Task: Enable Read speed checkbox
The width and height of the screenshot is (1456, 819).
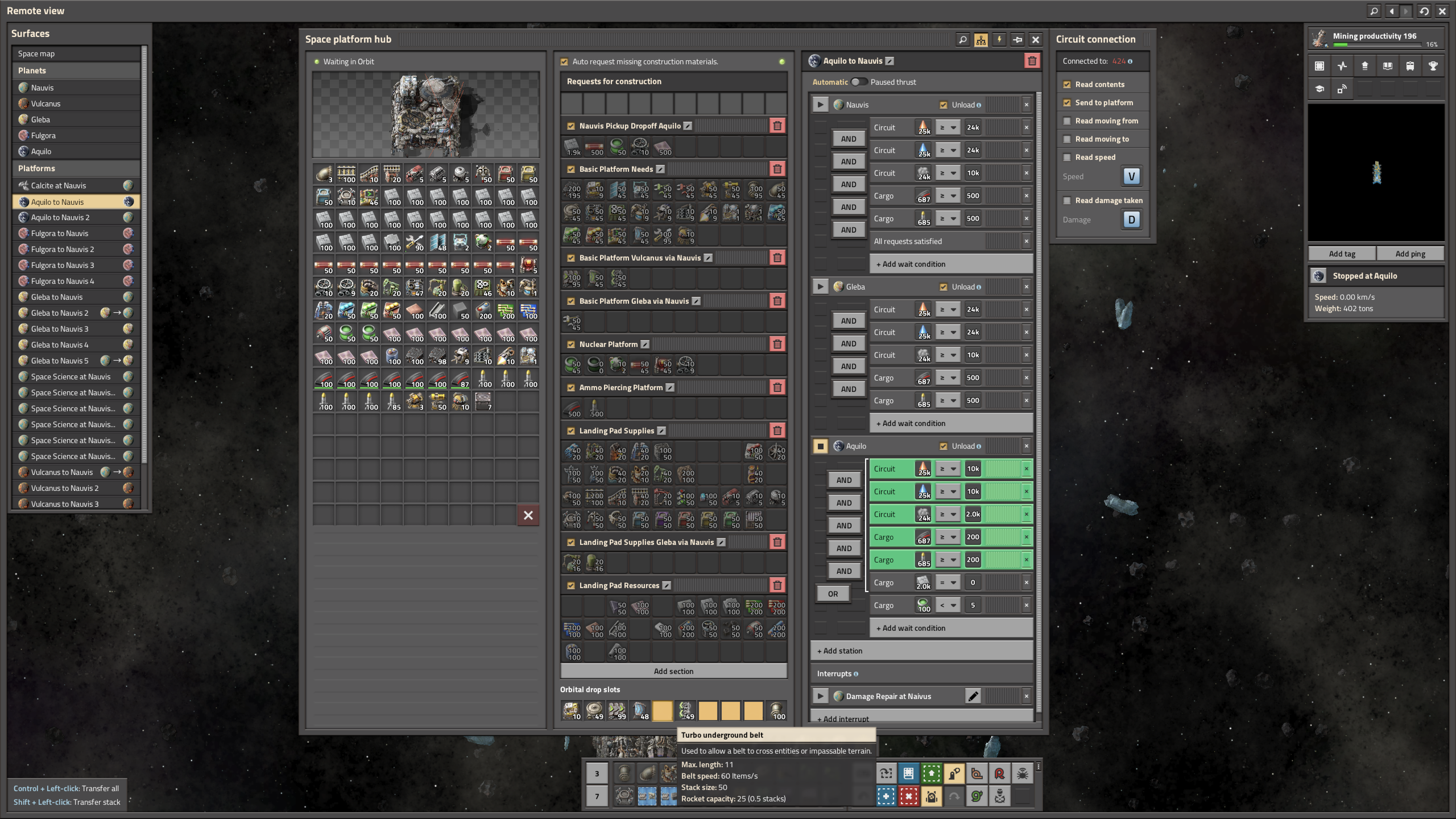Action: pos(1067,157)
